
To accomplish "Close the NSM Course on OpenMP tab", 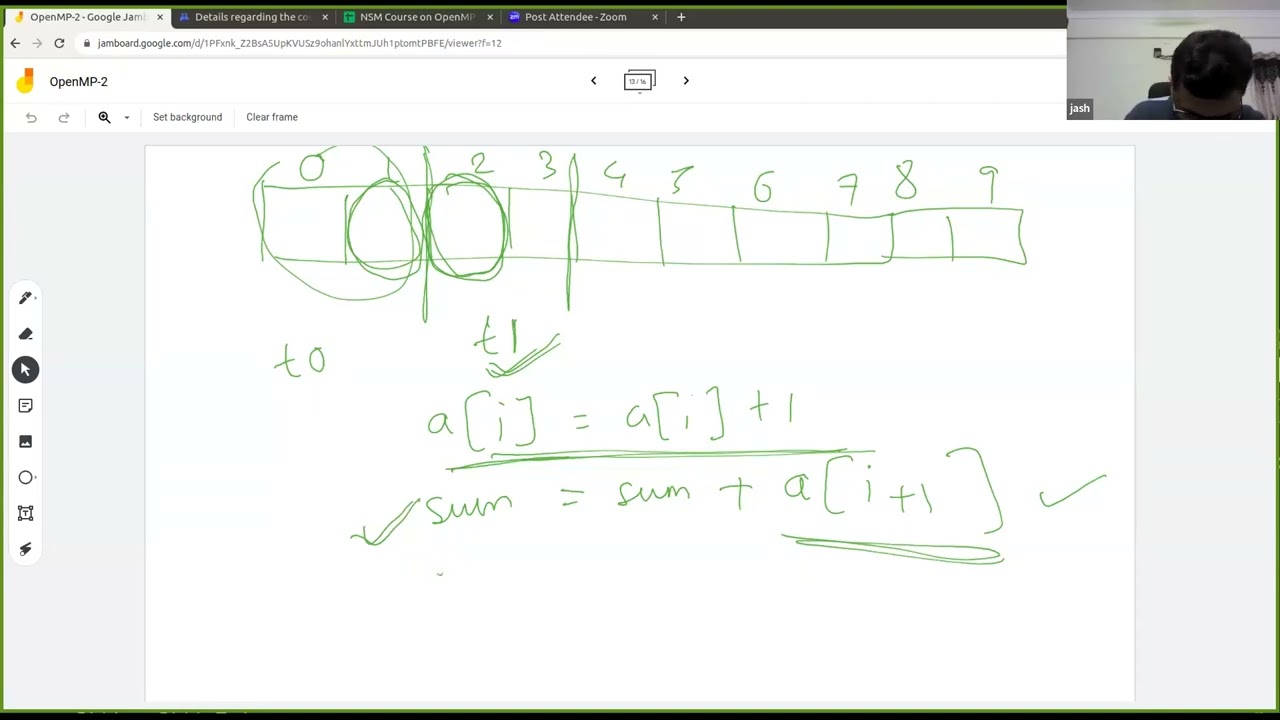I will point(490,17).
